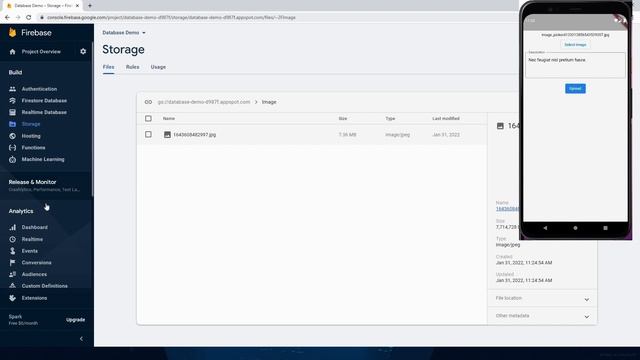This screenshot has height=360, width=640.
Task: Tick the select-all files checkbox in header
Action: 148,118
